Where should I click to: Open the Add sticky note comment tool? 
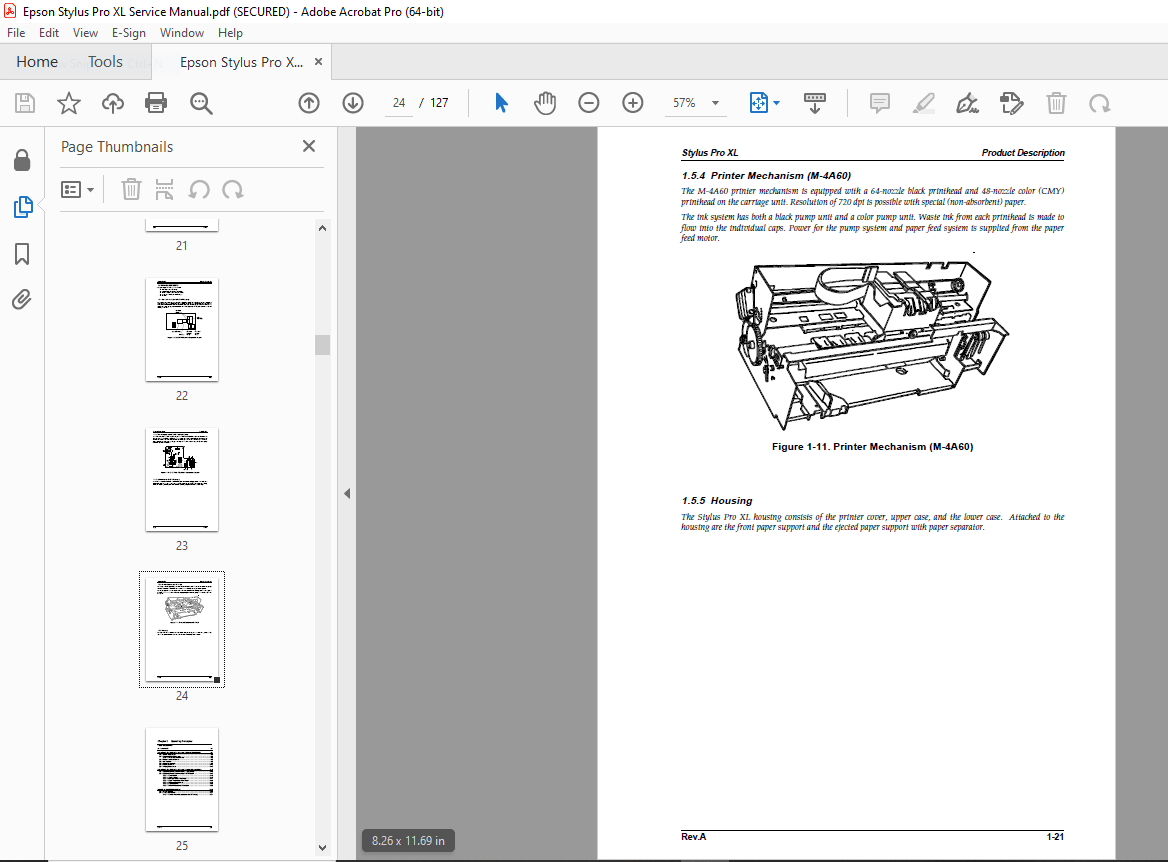879,103
